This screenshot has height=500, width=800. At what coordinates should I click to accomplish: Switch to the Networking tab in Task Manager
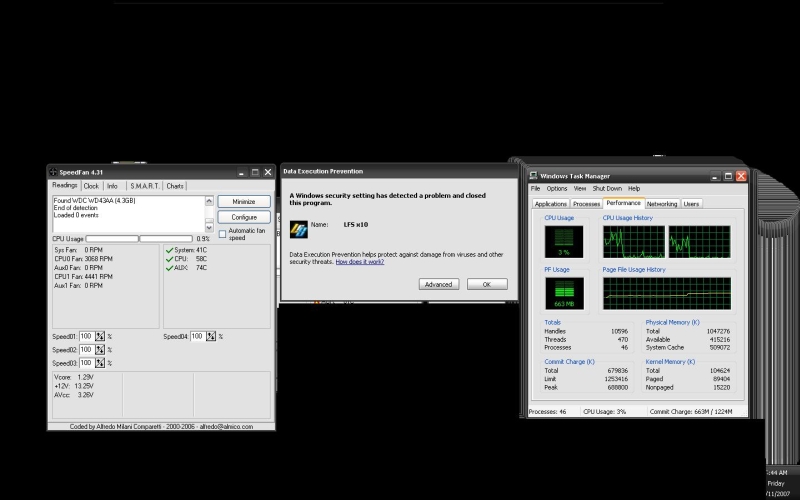(662, 204)
